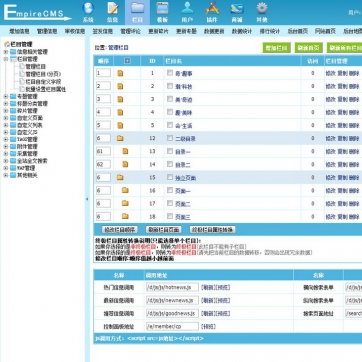Check the checkbox for column ID 1
Screen dimensions: 362x362
(170, 73)
